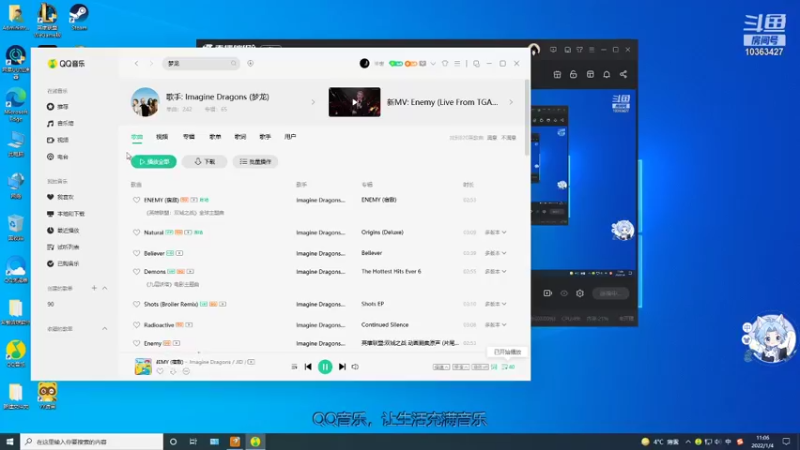
Task: Open 本地和下载 in the sidebar
Action: (66, 214)
